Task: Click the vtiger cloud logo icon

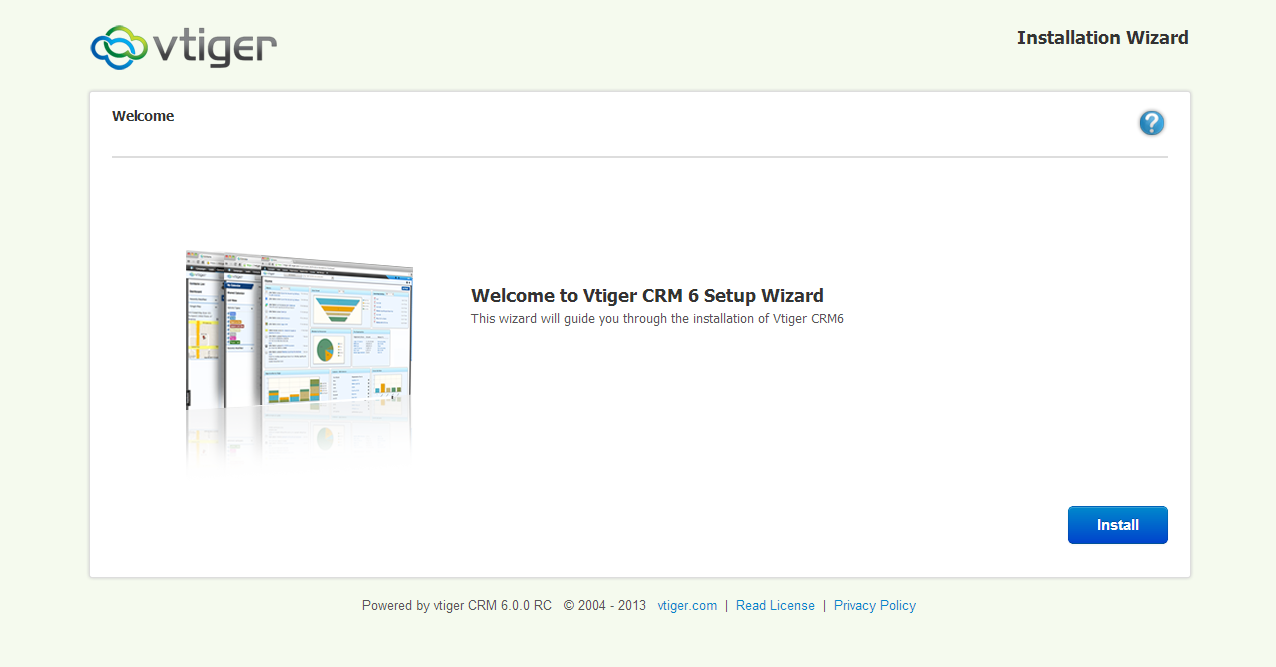Action: point(119,47)
